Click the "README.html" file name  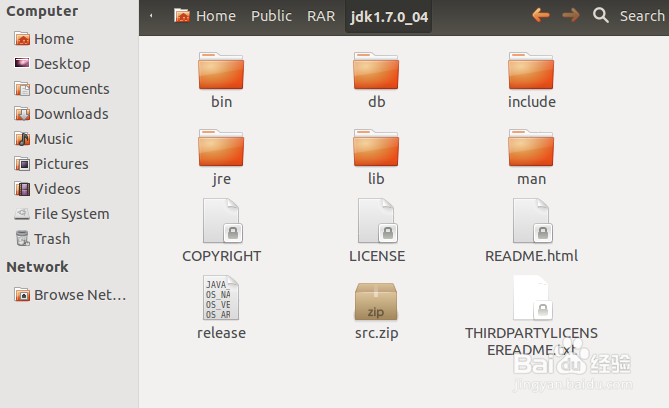pos(532,256)
